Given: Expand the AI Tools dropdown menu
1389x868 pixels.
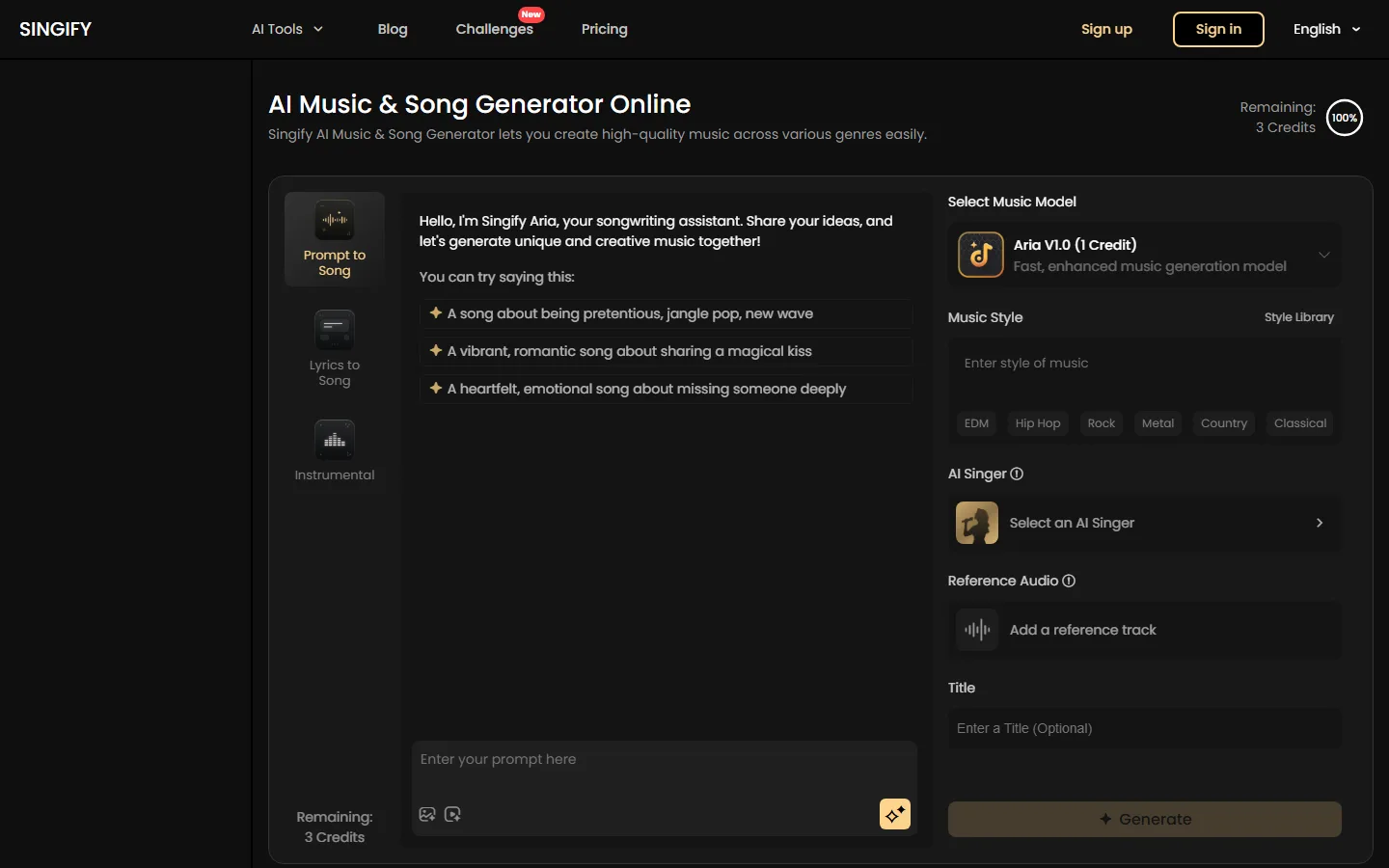Looking at the screenshot, I should (x=287, y=29).
